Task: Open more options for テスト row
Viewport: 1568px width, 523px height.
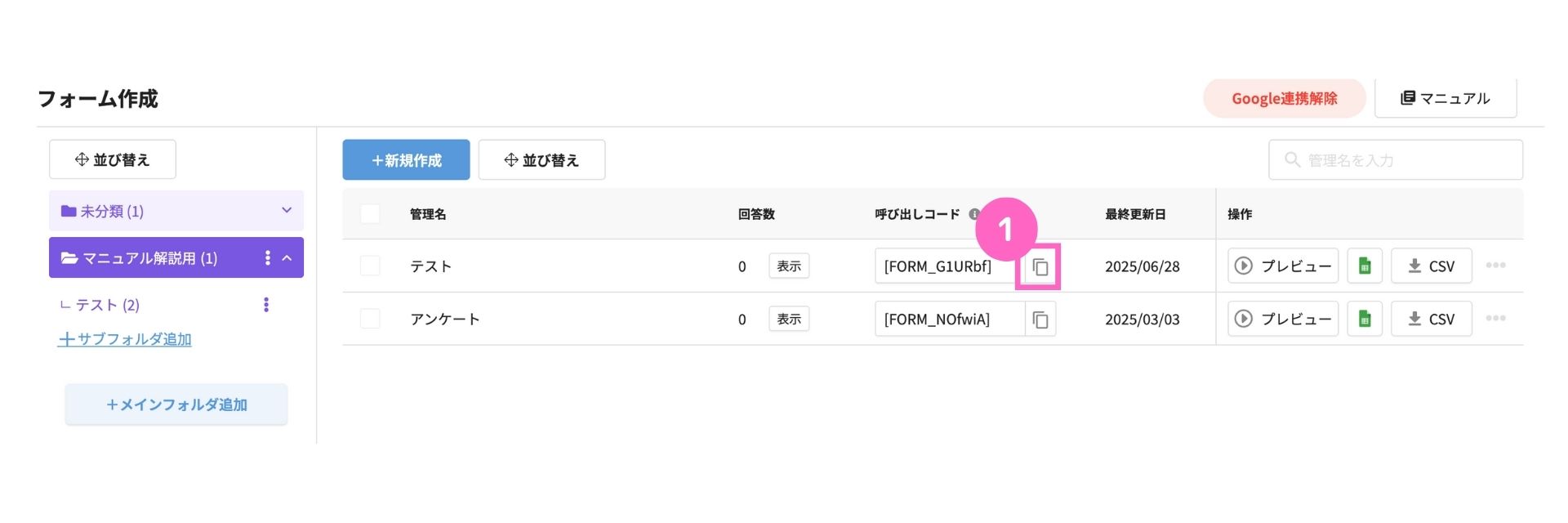Action: click(1495, 266)
